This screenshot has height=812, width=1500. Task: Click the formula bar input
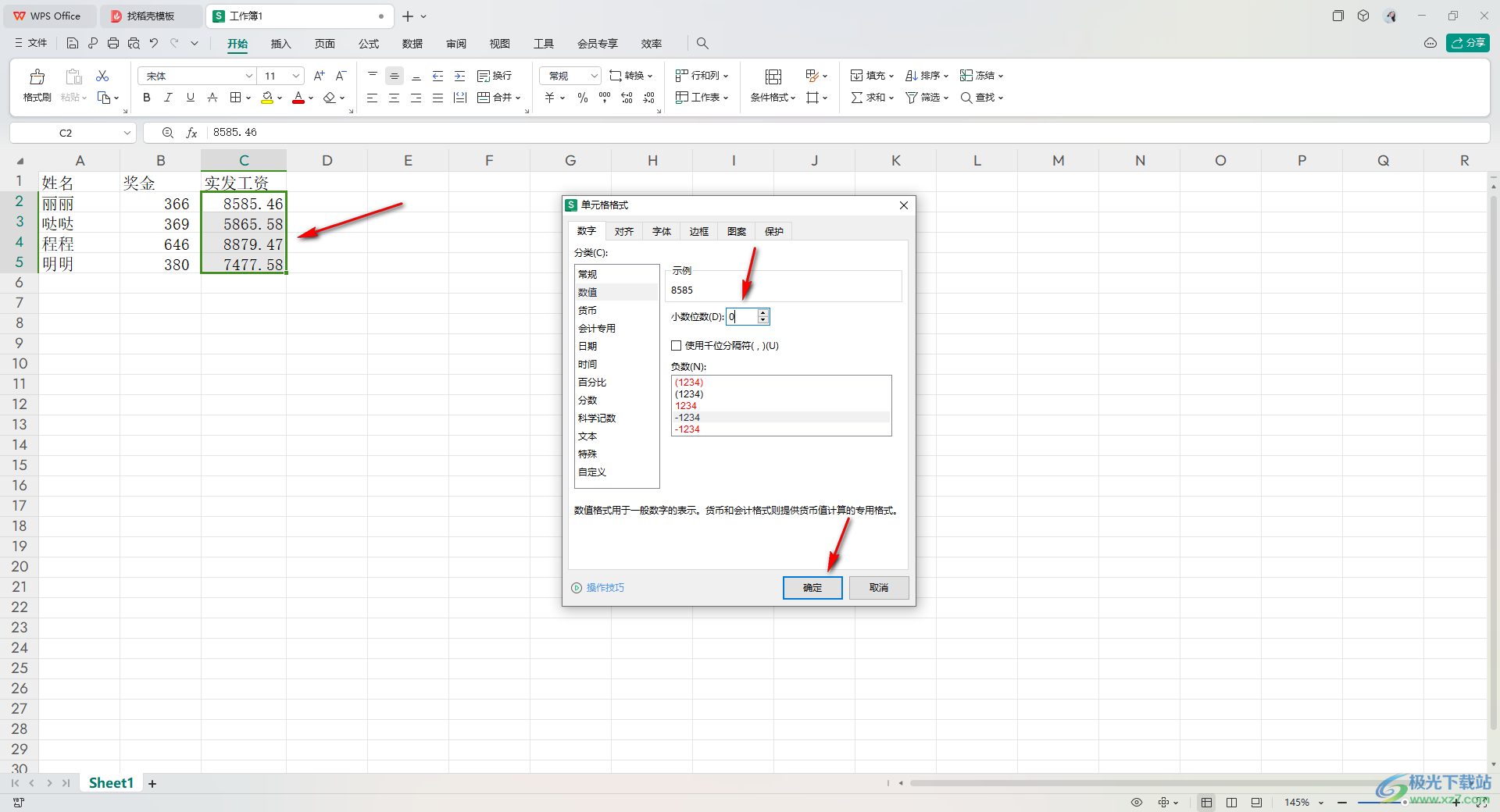pyautogui.click(x=848, y=133)
